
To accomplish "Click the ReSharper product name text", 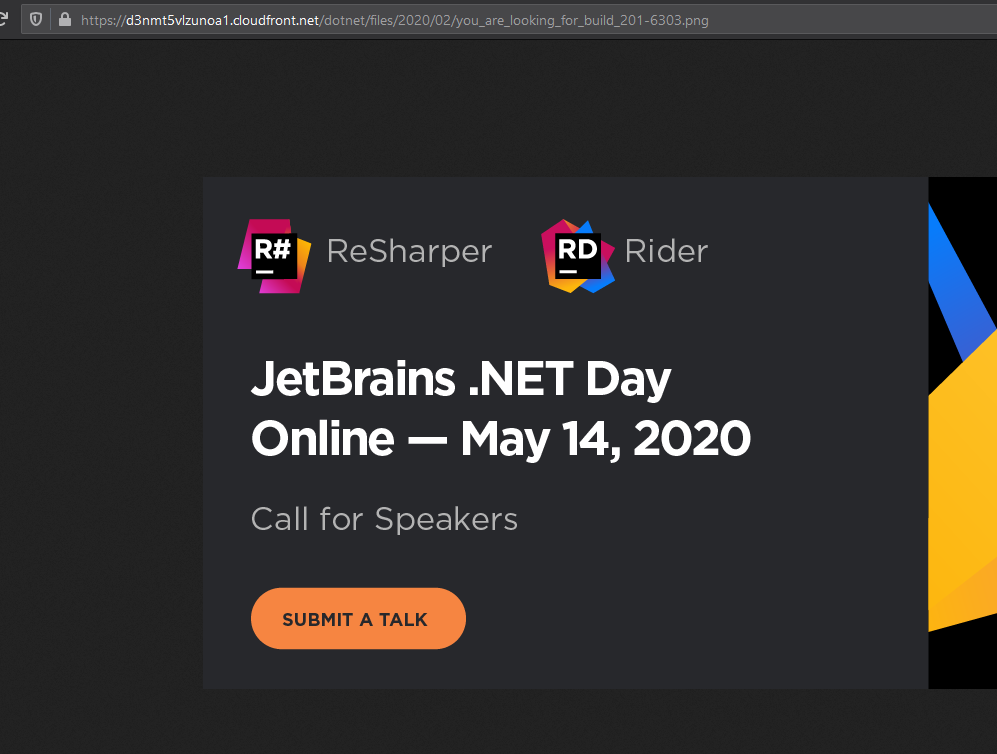I will tap(409, 251).
